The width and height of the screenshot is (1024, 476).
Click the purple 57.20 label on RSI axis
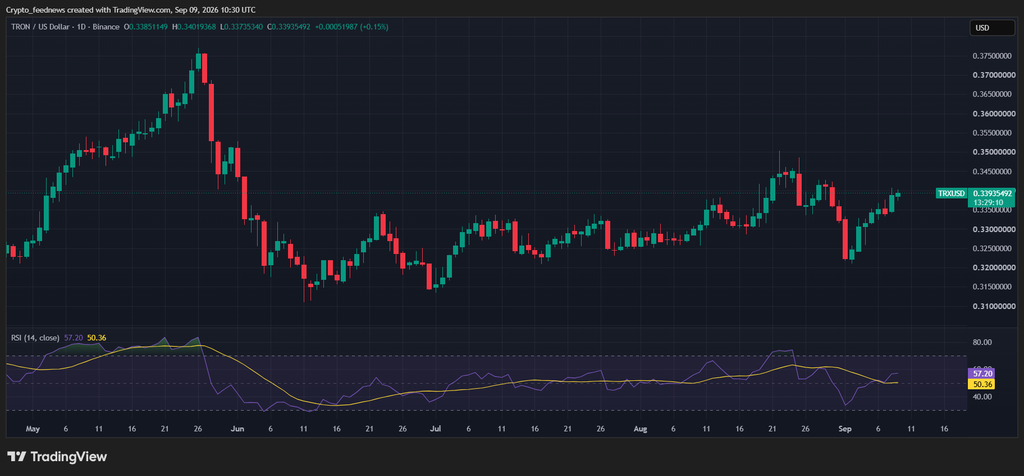click(982, 374)
